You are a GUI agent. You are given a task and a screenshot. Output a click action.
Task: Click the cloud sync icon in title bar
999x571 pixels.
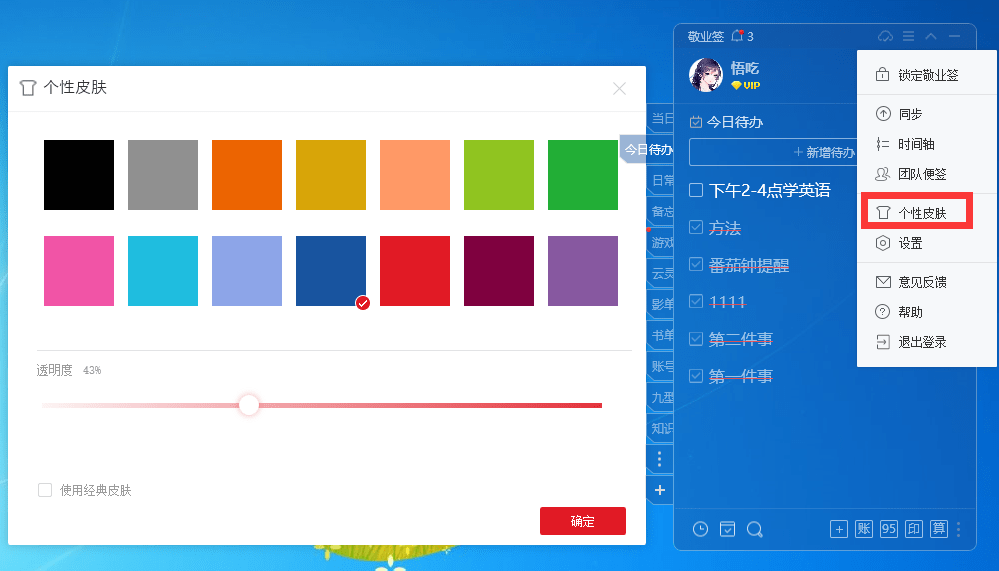click(886, 36)
